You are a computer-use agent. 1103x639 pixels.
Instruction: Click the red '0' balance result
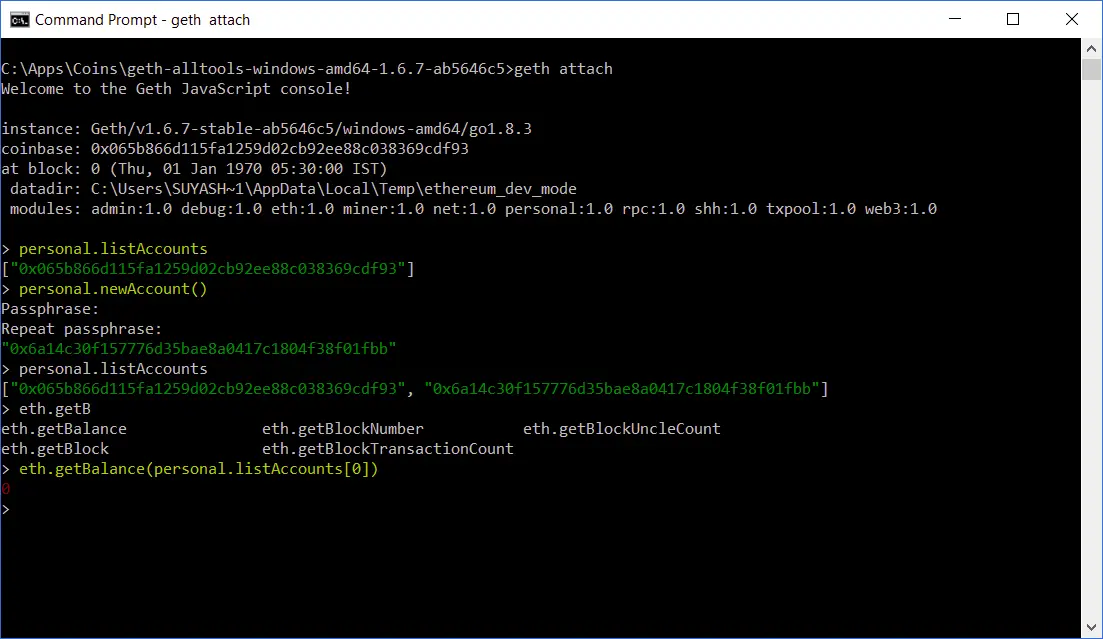[6, 488]
